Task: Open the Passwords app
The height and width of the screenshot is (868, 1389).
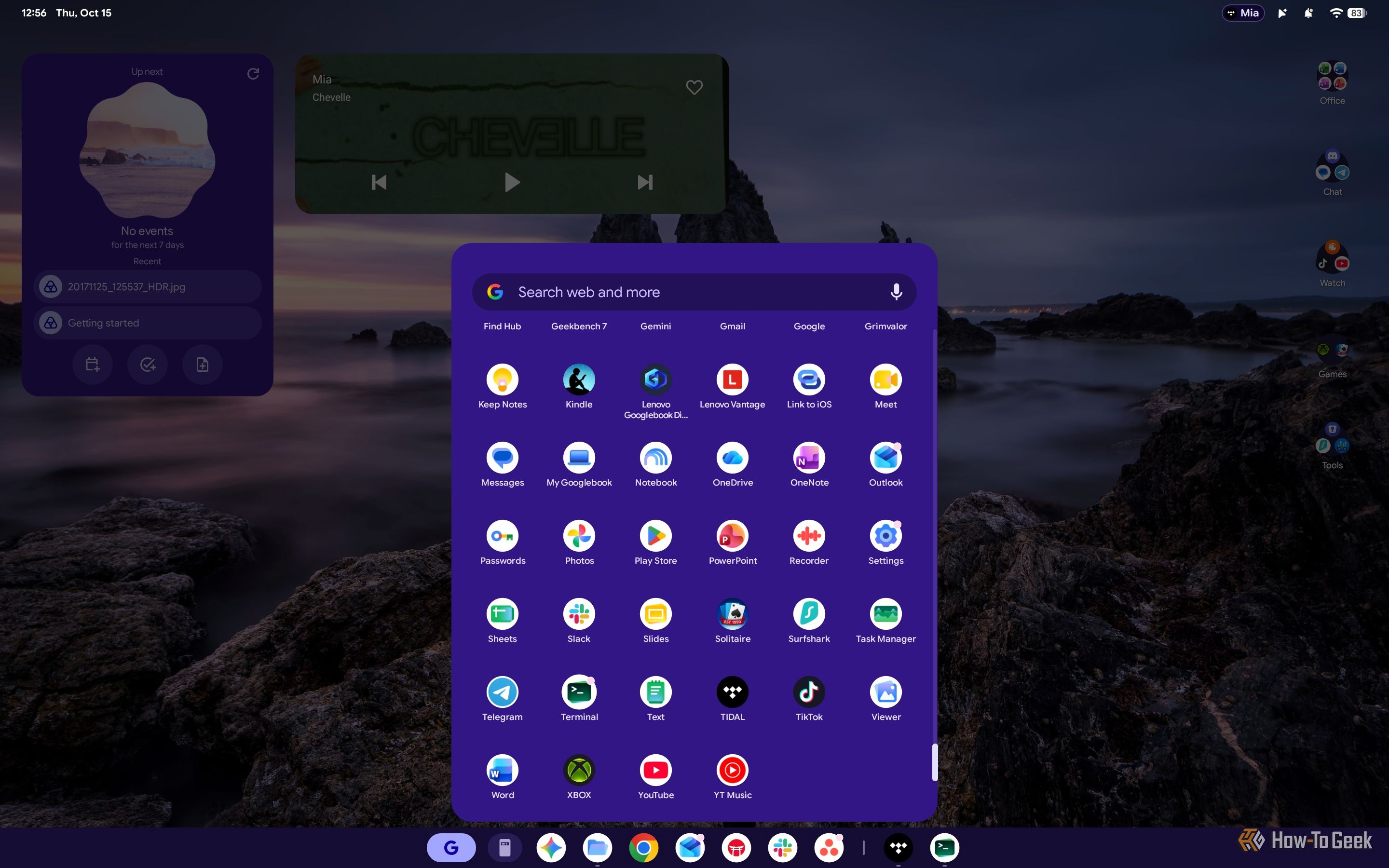Action: tap(502, 536)
